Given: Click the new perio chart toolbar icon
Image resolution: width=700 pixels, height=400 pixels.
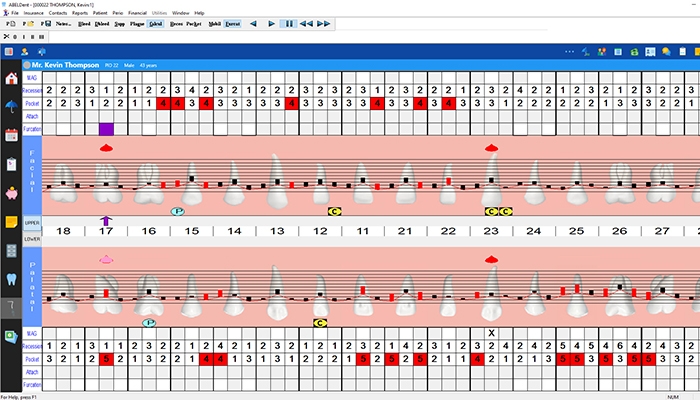Looking at the screenshot, I should point(11,24).
